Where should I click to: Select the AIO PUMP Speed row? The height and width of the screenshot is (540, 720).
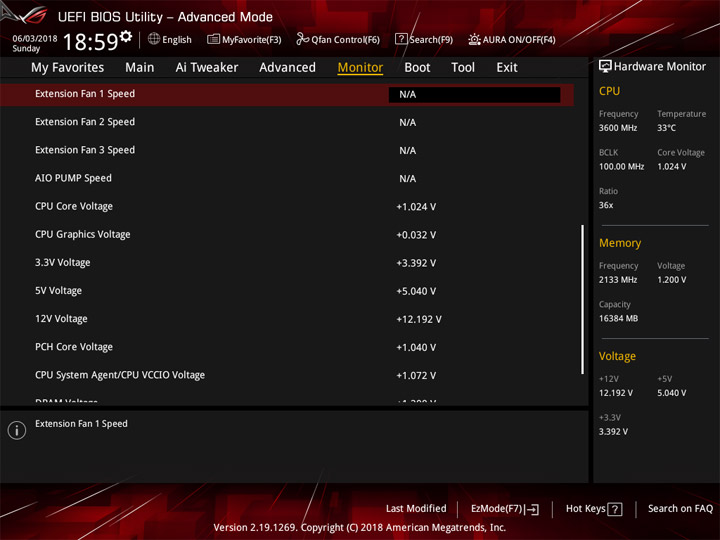(287, 178)
